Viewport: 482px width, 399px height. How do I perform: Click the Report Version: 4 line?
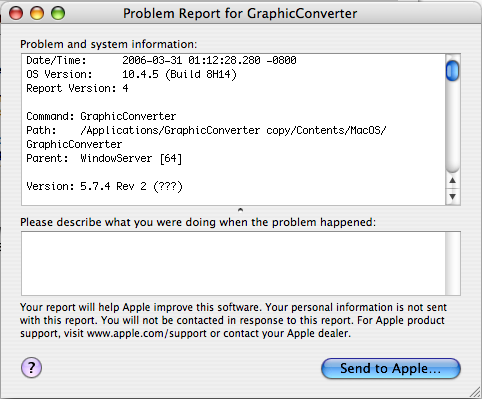(77, 88)
